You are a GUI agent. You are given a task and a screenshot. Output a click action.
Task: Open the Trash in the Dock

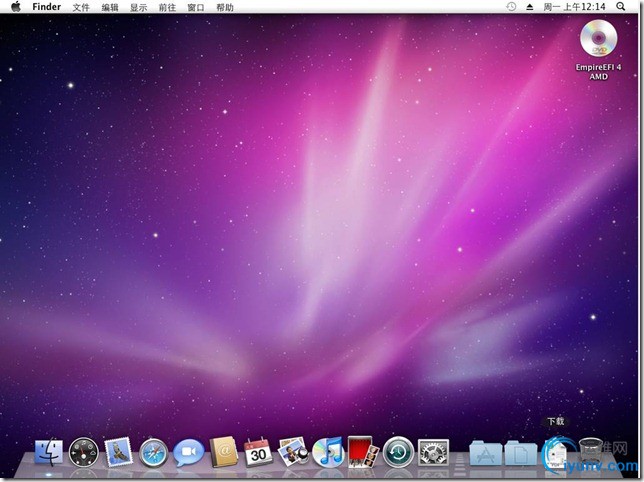click(x=590, y=452)
